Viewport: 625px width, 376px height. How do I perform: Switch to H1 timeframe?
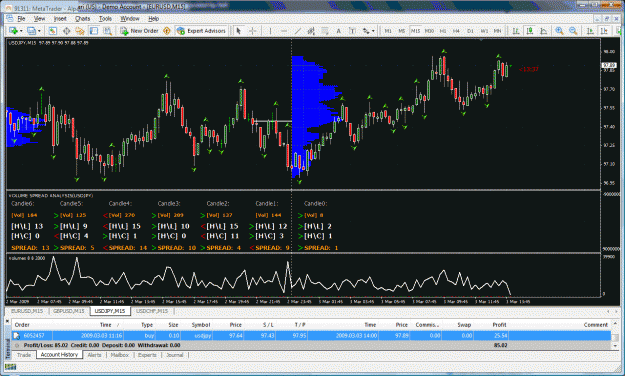pos(442,31)
